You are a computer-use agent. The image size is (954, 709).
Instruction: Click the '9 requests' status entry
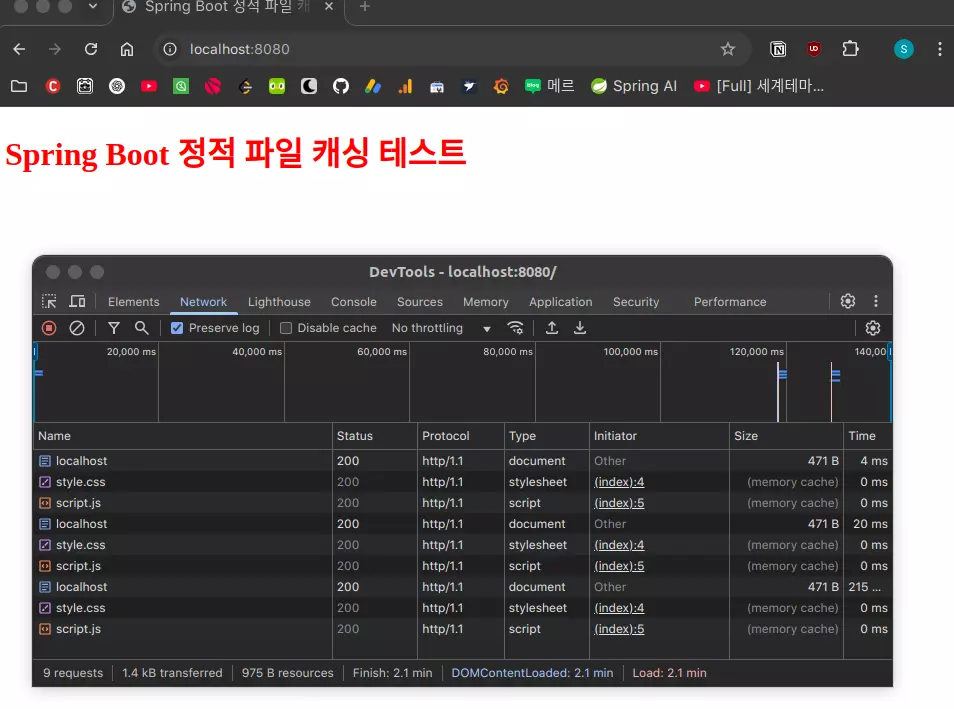(x=73, y=673)
